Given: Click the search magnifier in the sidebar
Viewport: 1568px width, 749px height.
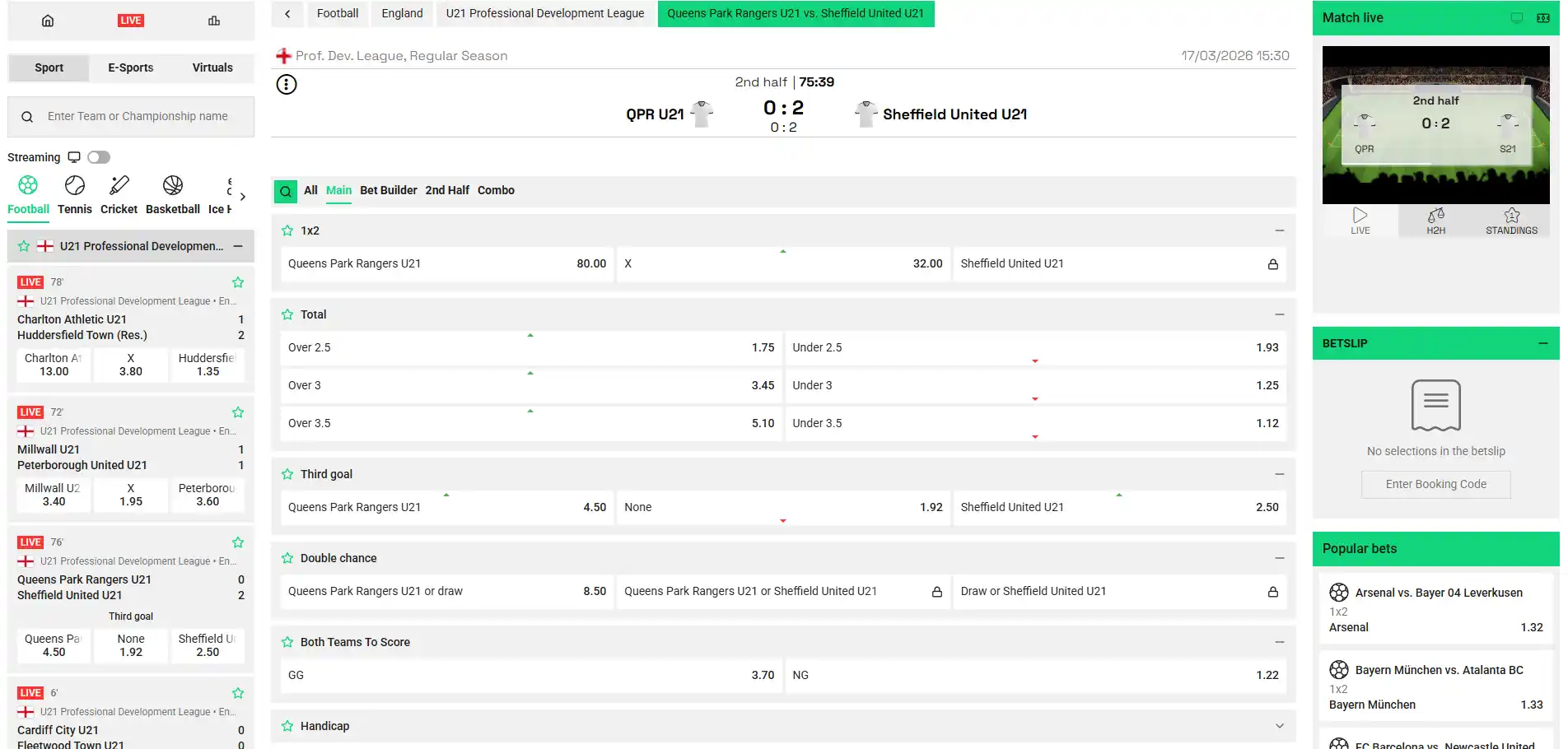Looking at the screenshot, I should pyautogui.click(x=27, y=117).
